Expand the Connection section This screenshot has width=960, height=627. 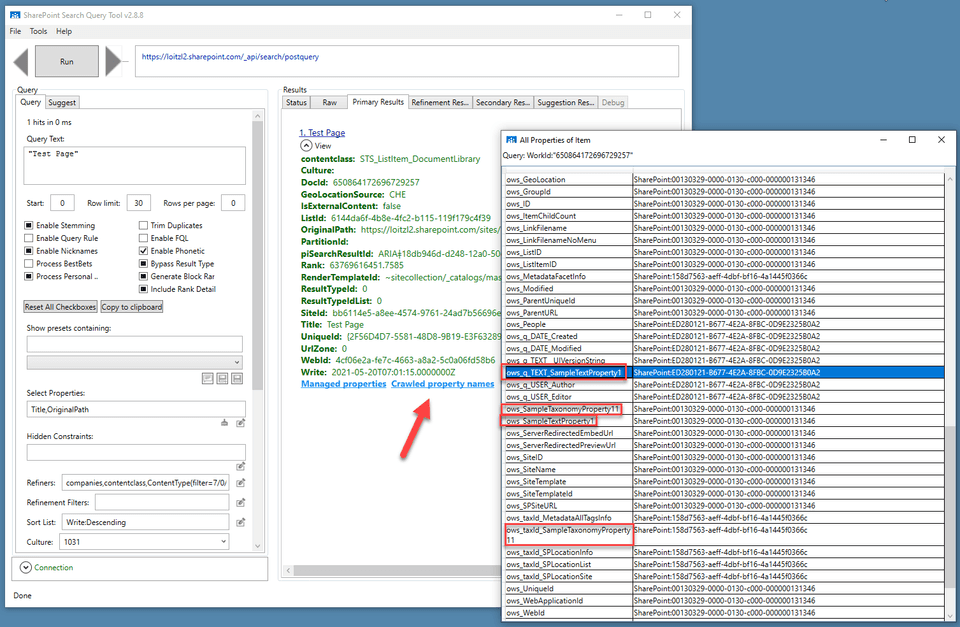point(25,567)
